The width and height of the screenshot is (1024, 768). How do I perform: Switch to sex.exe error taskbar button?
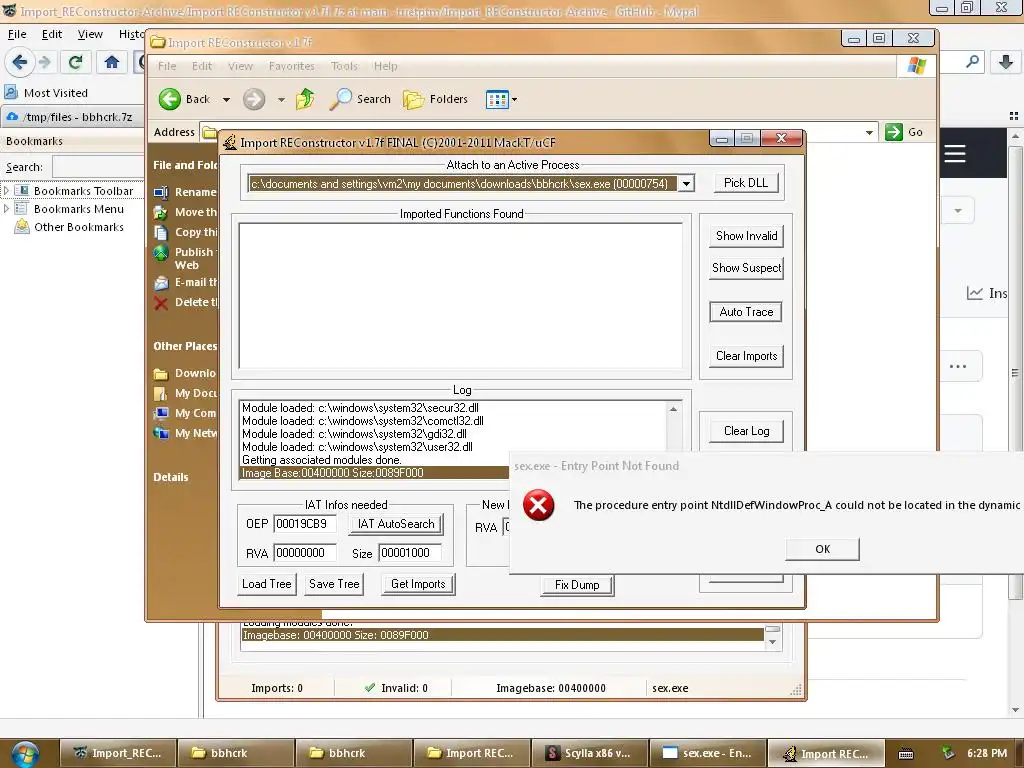708,753
